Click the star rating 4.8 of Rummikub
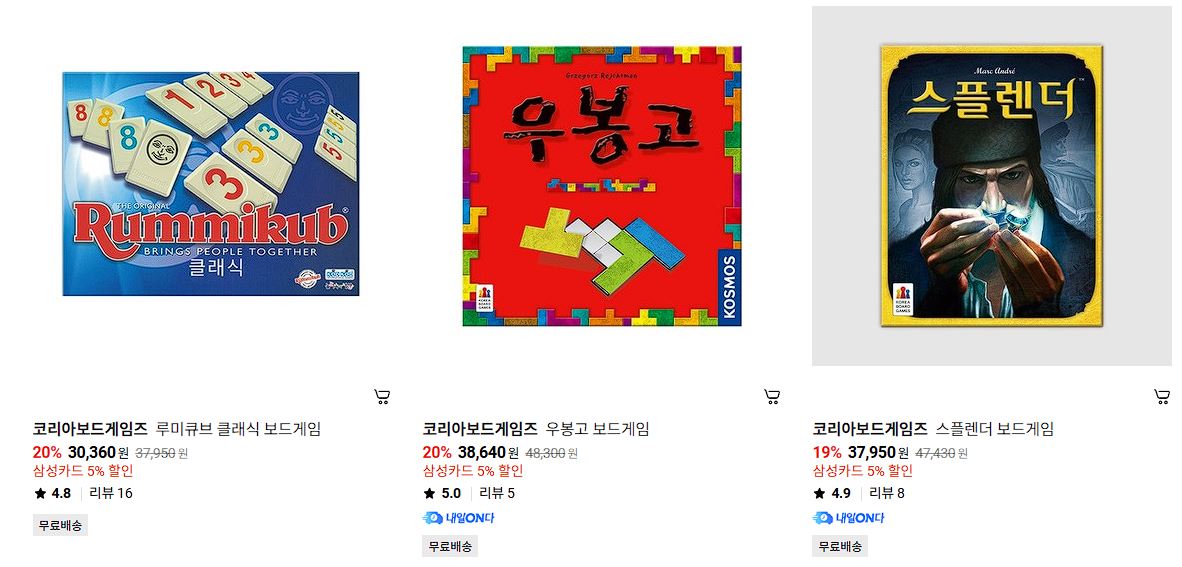The width and height of the screenshot is (1182, 567). 52,494
